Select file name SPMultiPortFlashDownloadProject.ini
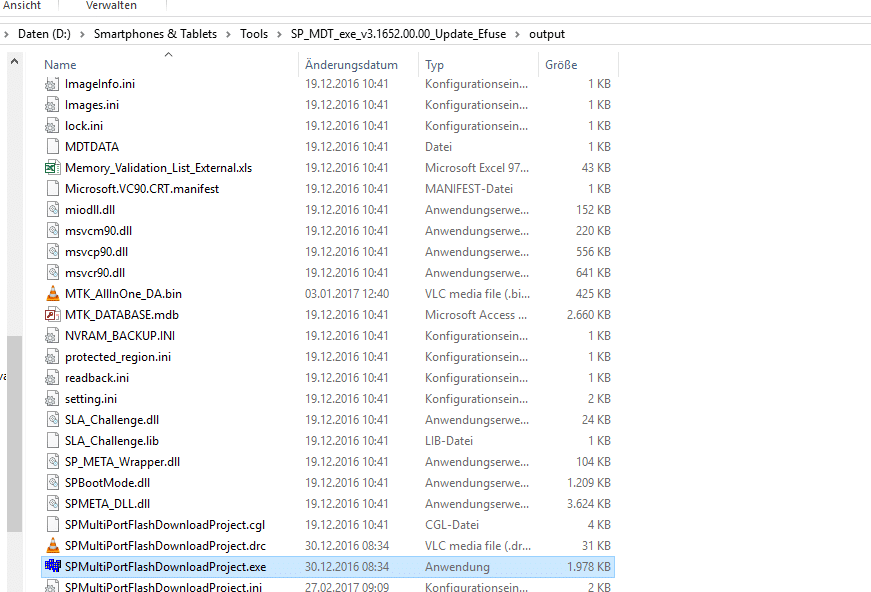871x592 pixels. click(163, 586)
